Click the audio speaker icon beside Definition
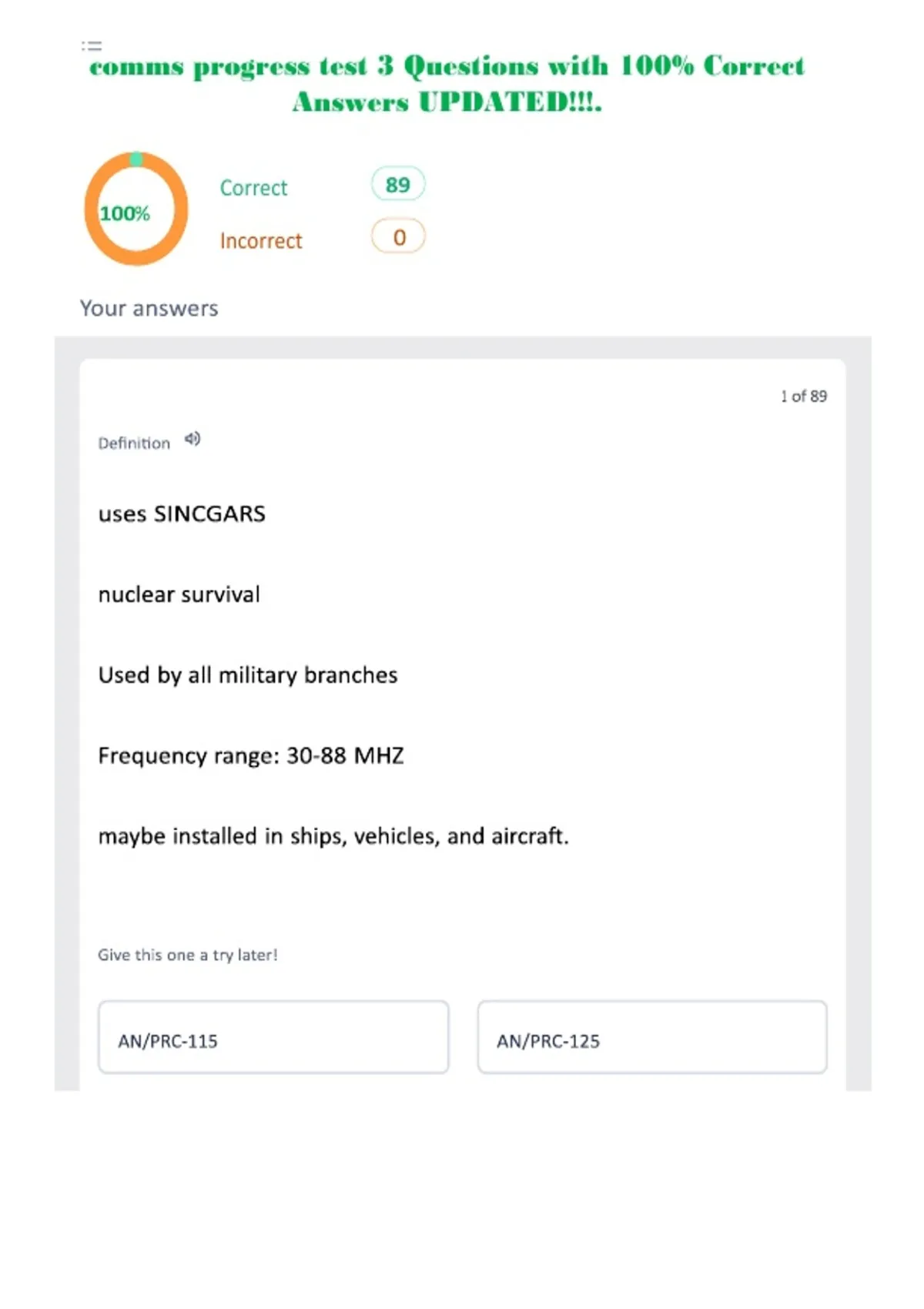 (x=192, y=440)
